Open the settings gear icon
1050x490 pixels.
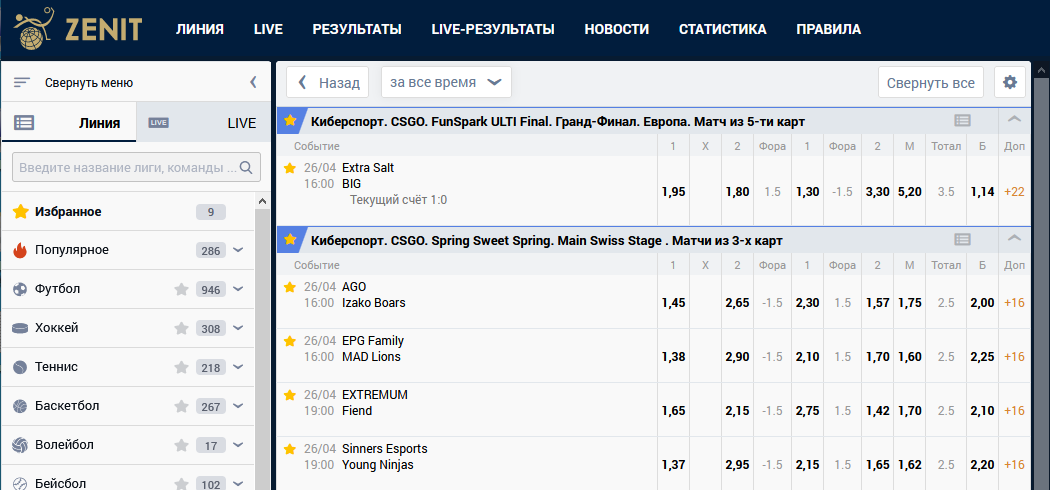[1010, 82]
